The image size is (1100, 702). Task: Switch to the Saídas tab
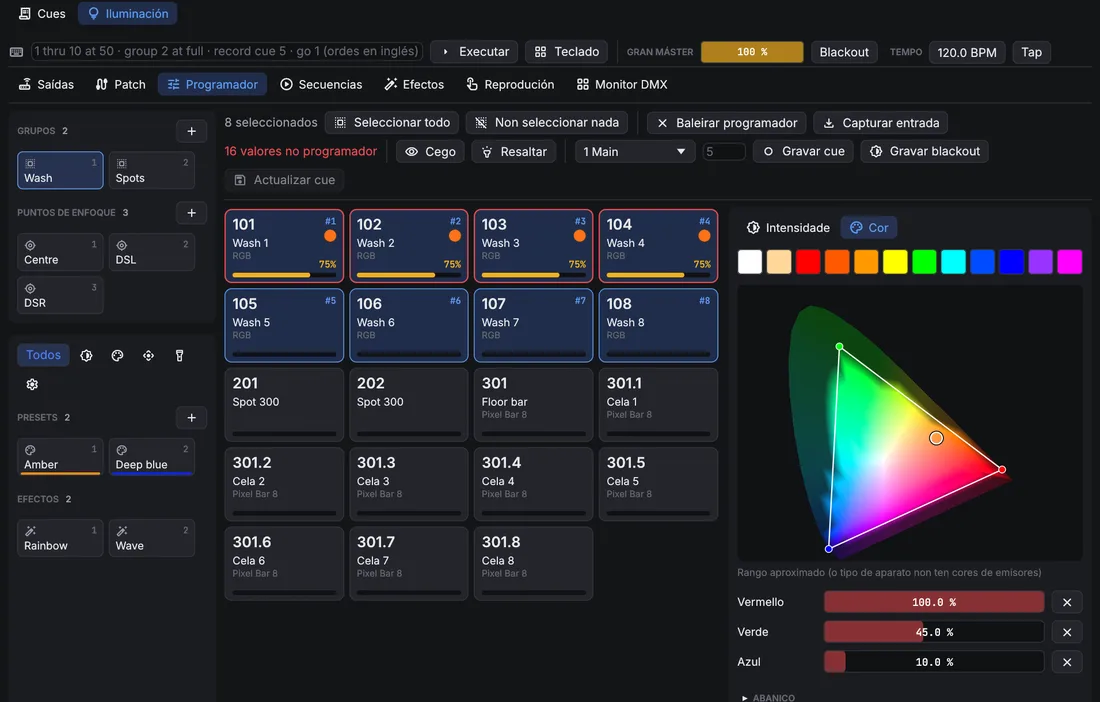pyautogui.click(x=46, y=84)
